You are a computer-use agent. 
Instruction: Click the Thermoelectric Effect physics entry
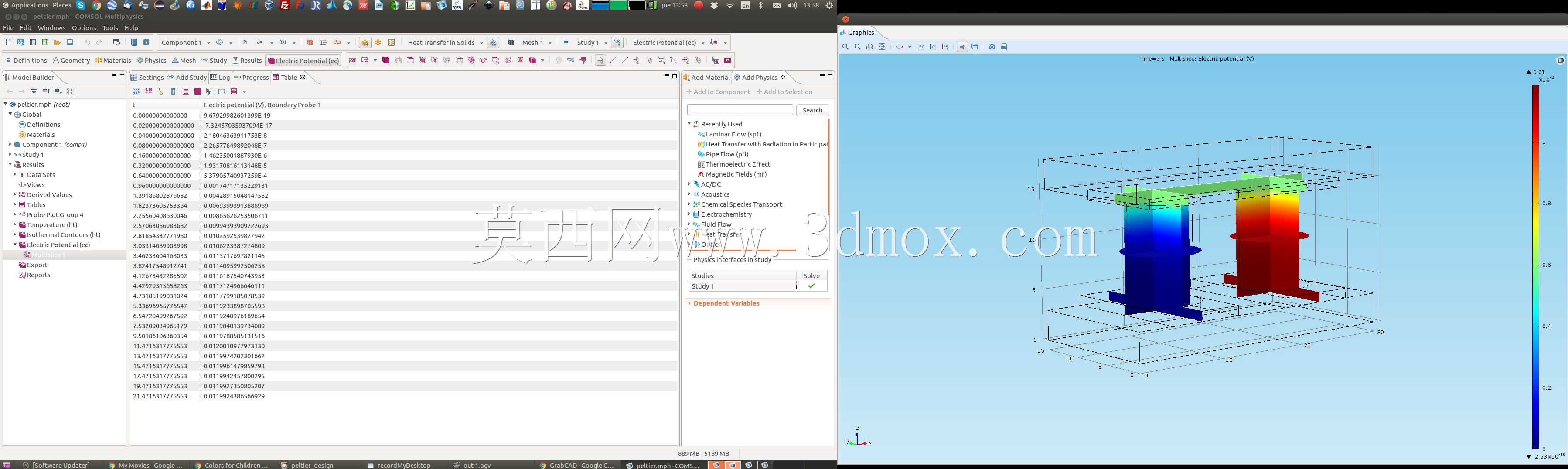738,164
